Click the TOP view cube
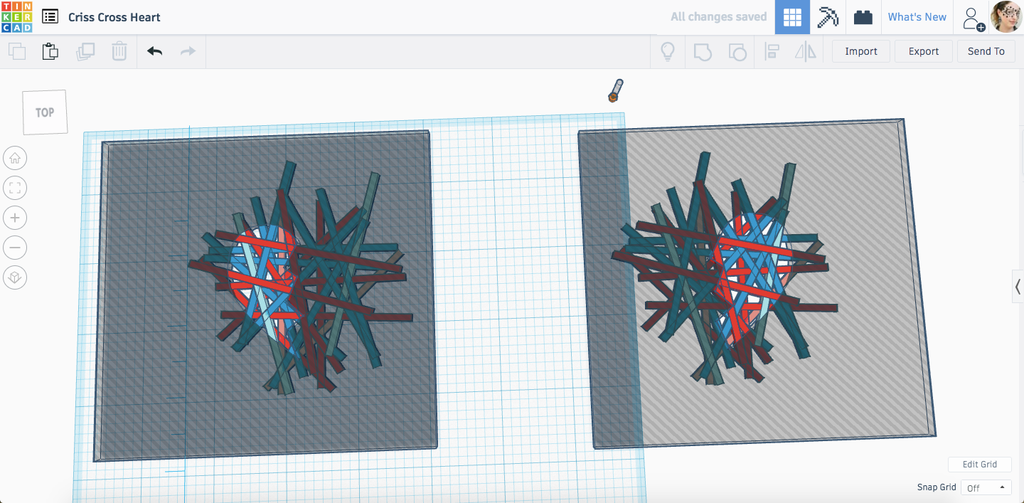The image size is (1024, 503). (x=44, y=112)
